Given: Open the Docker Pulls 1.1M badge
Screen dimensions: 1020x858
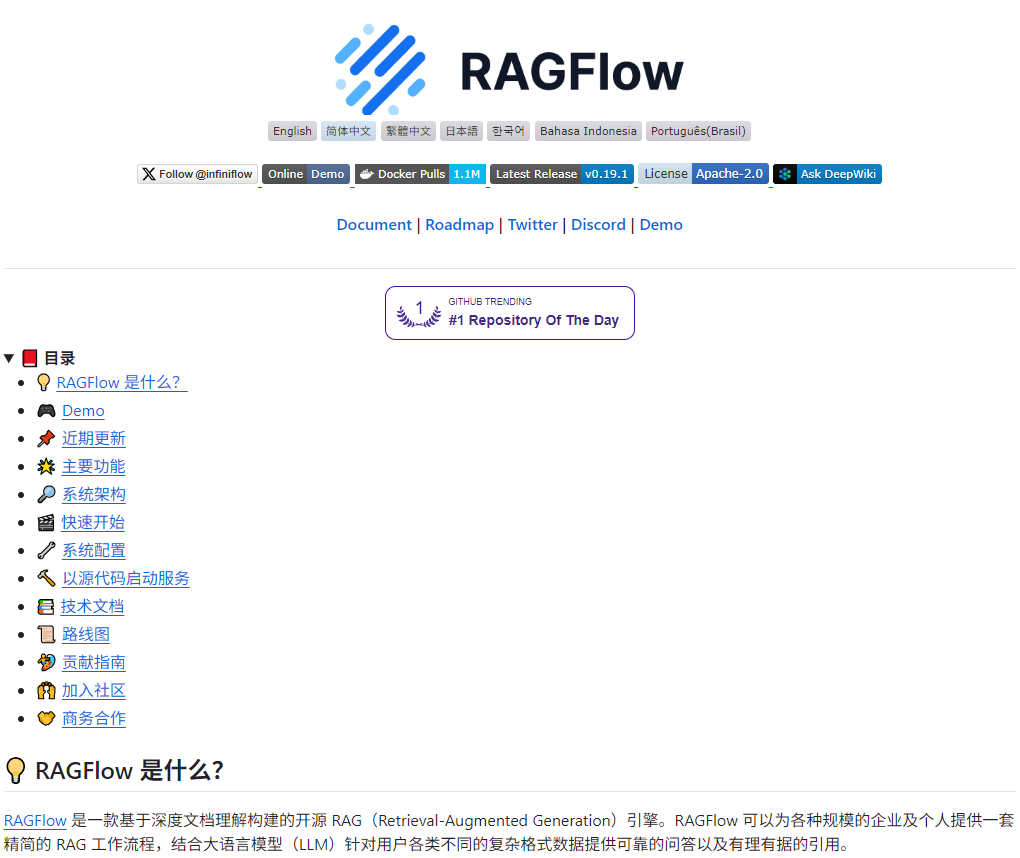Looking at the screenshot, I should 420,174.
